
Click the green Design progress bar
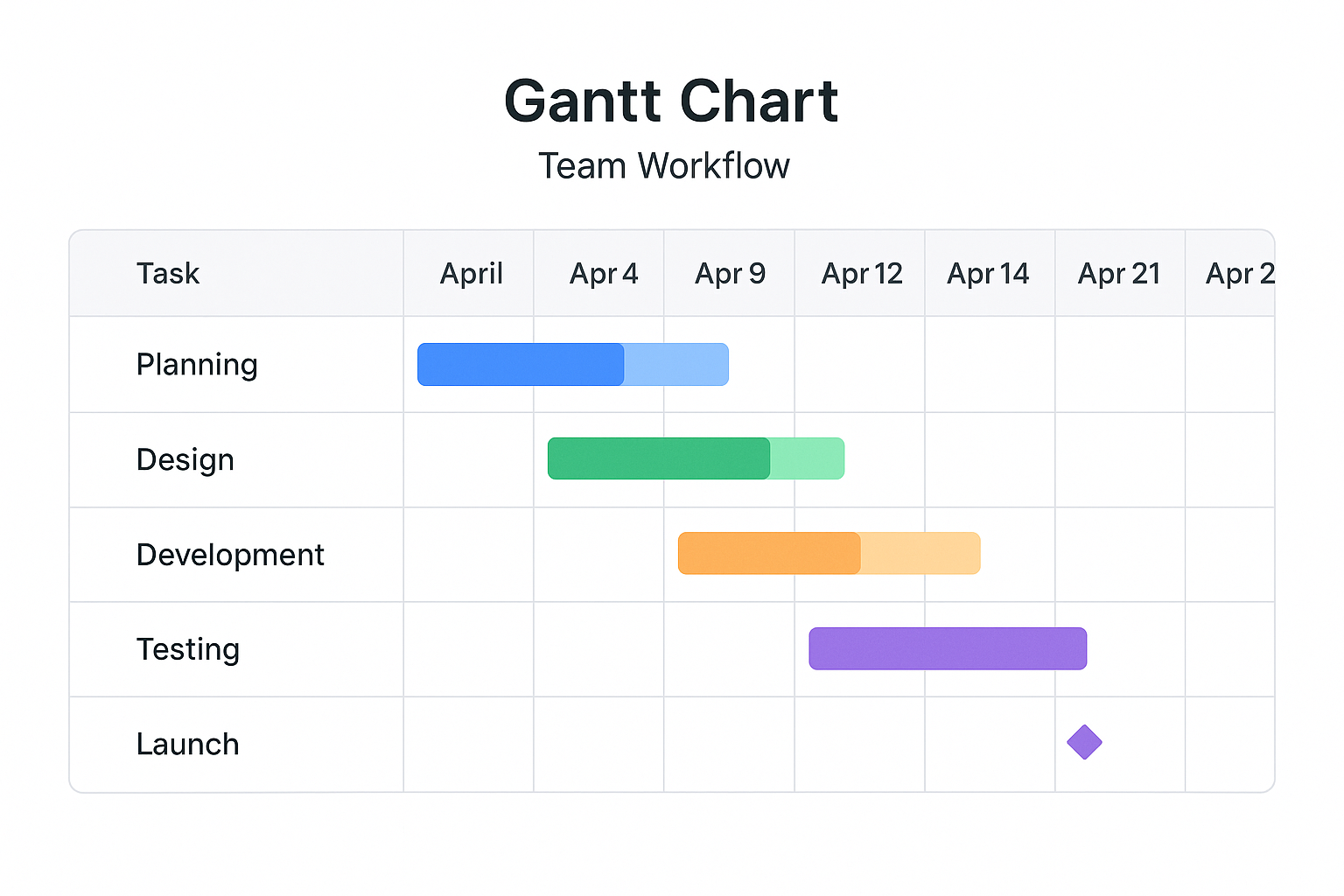coord(696,458)
